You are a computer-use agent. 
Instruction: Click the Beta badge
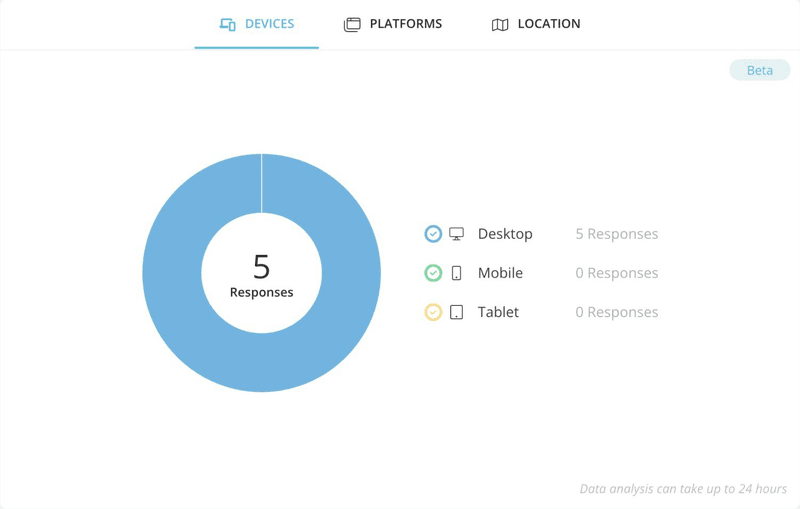click(x=759, y=70)
